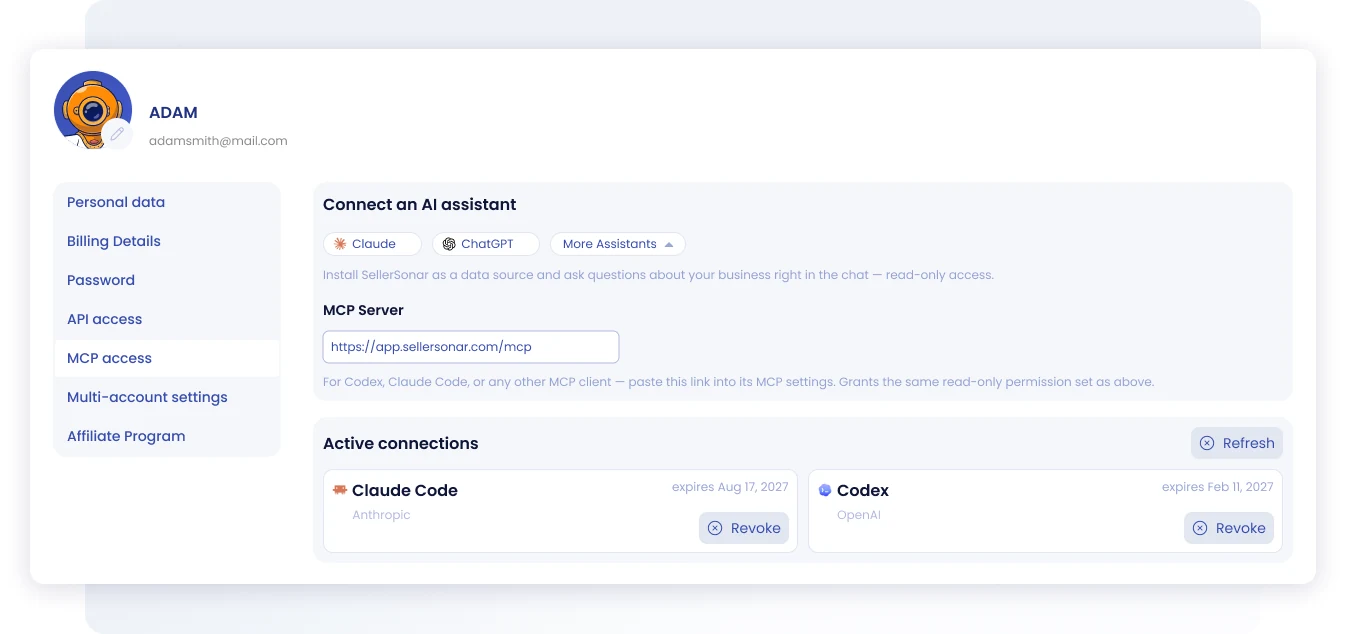Expand the More Assistants dropdown
Screen dimensions: 1346x634
(618, 244)
